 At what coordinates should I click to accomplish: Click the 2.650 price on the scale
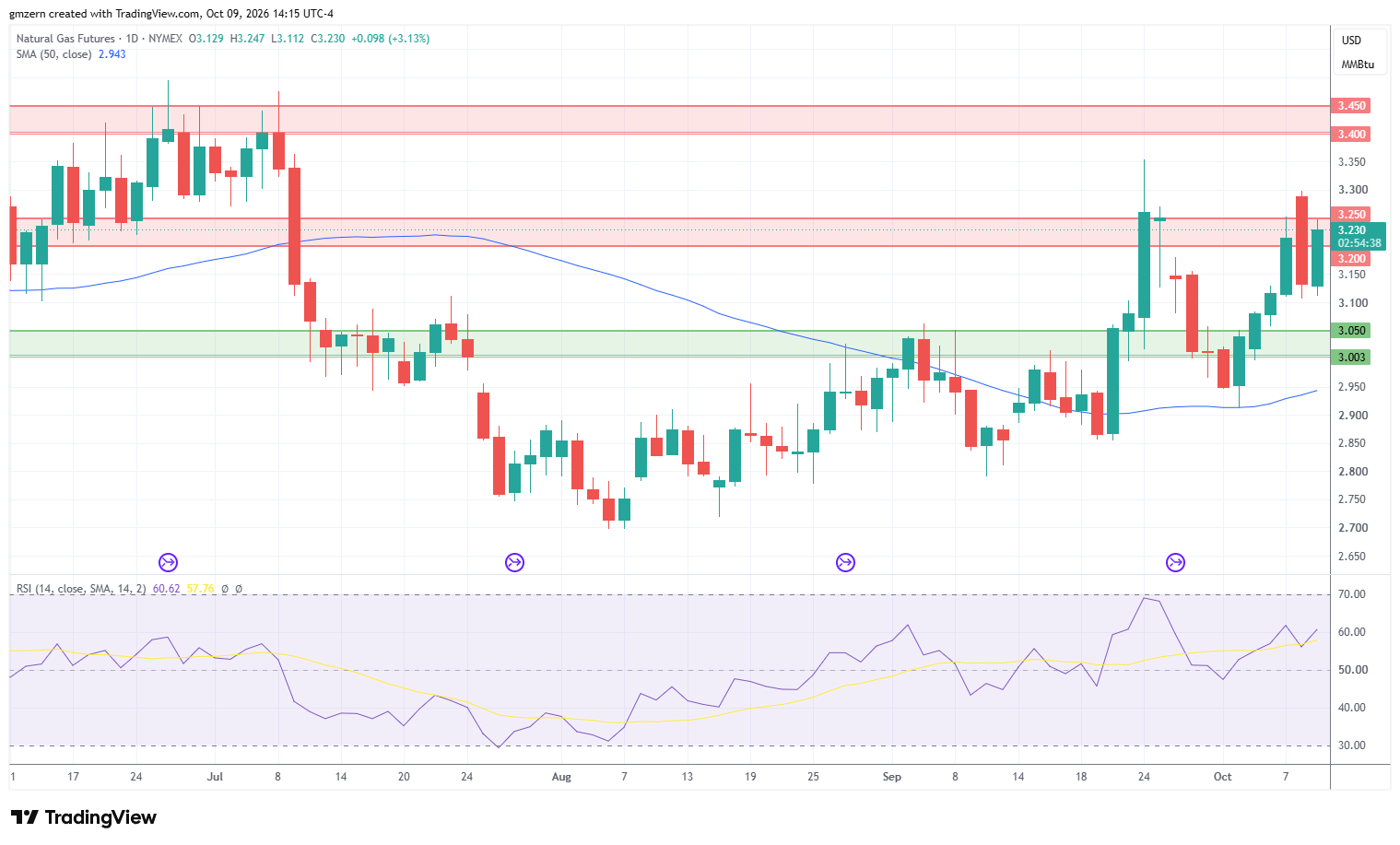click(1352, 557)
